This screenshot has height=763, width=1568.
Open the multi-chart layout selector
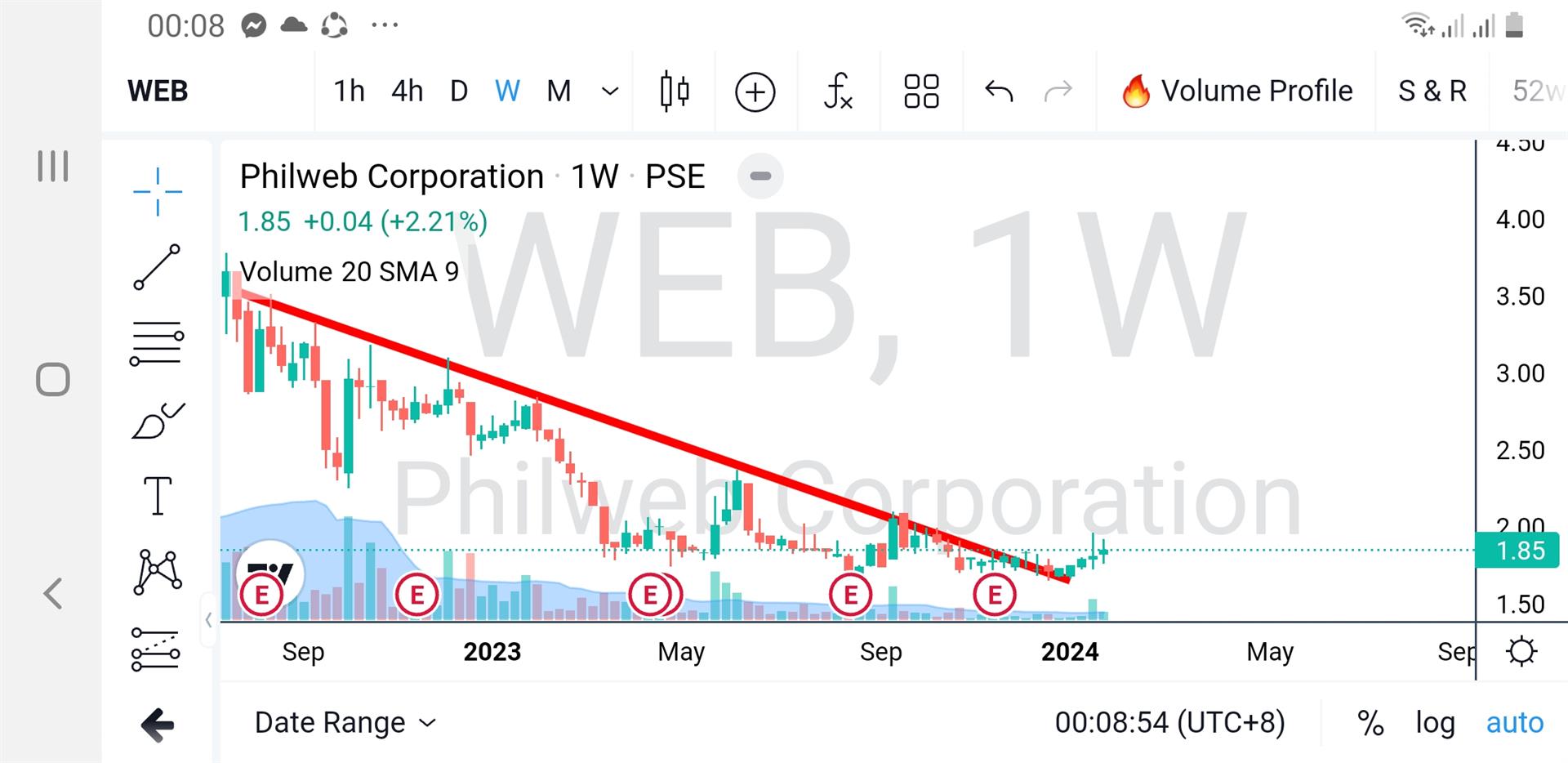pyautogui.click(x=921, y=91)
